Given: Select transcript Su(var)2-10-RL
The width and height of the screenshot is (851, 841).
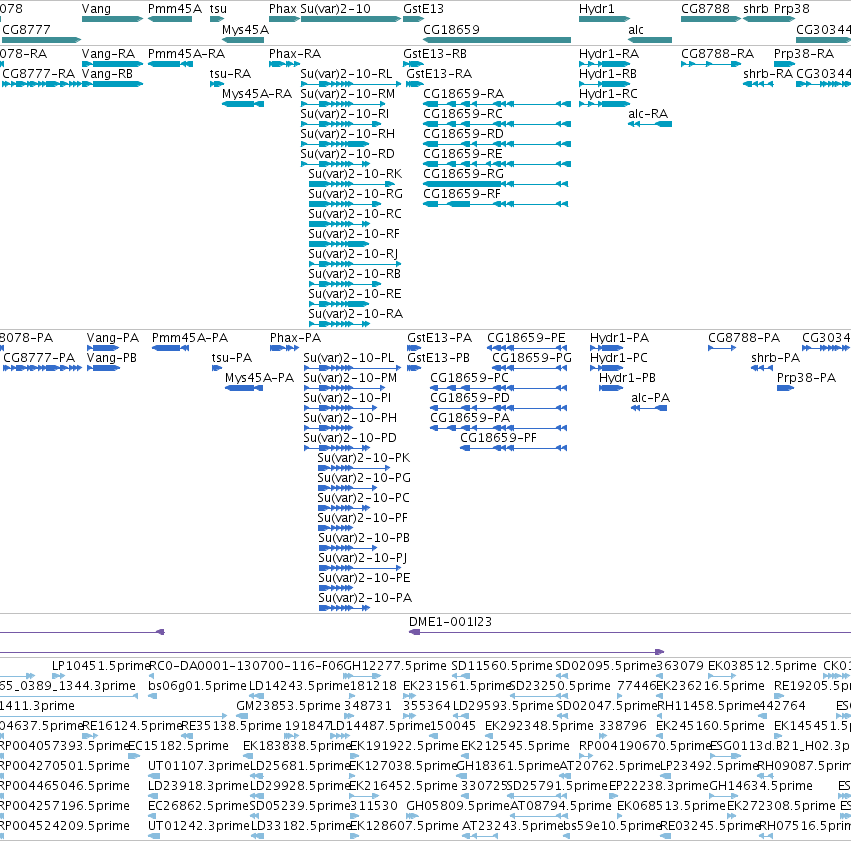Looking at the screenshot, I should point(351,84).
